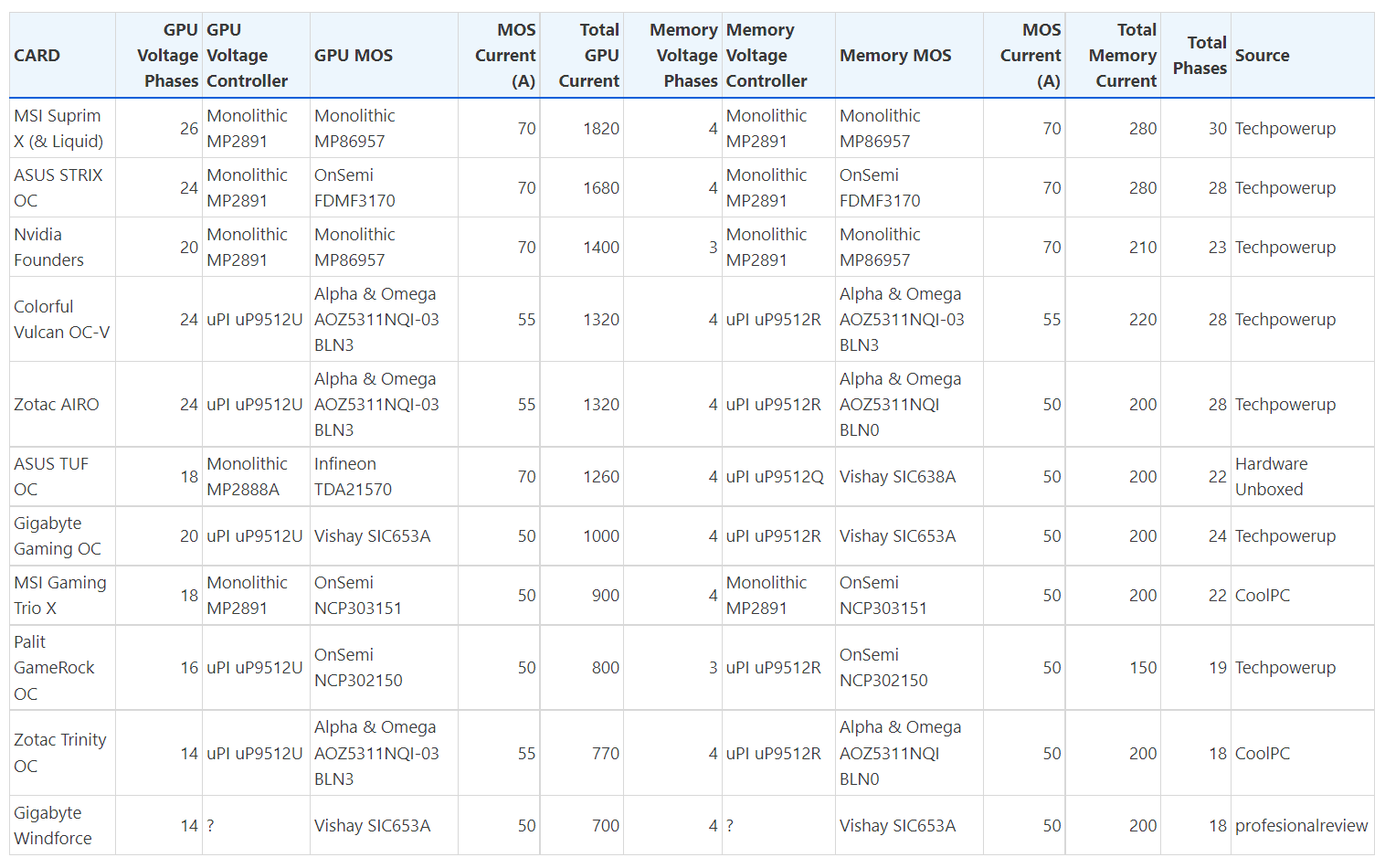The width and height of the screenshot is (1385, 868).
Task: Click the Colorful Vulcan OC-V cell
Action: (x=61, y=320)
